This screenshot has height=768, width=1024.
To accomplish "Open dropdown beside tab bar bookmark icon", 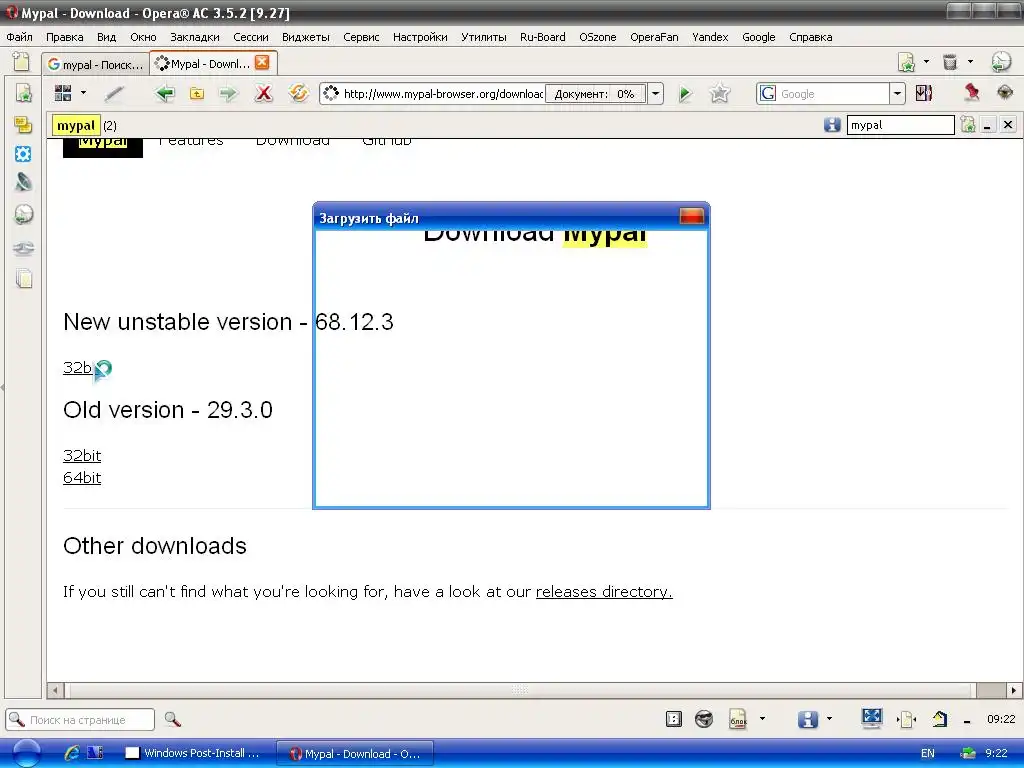I will 926,62.
